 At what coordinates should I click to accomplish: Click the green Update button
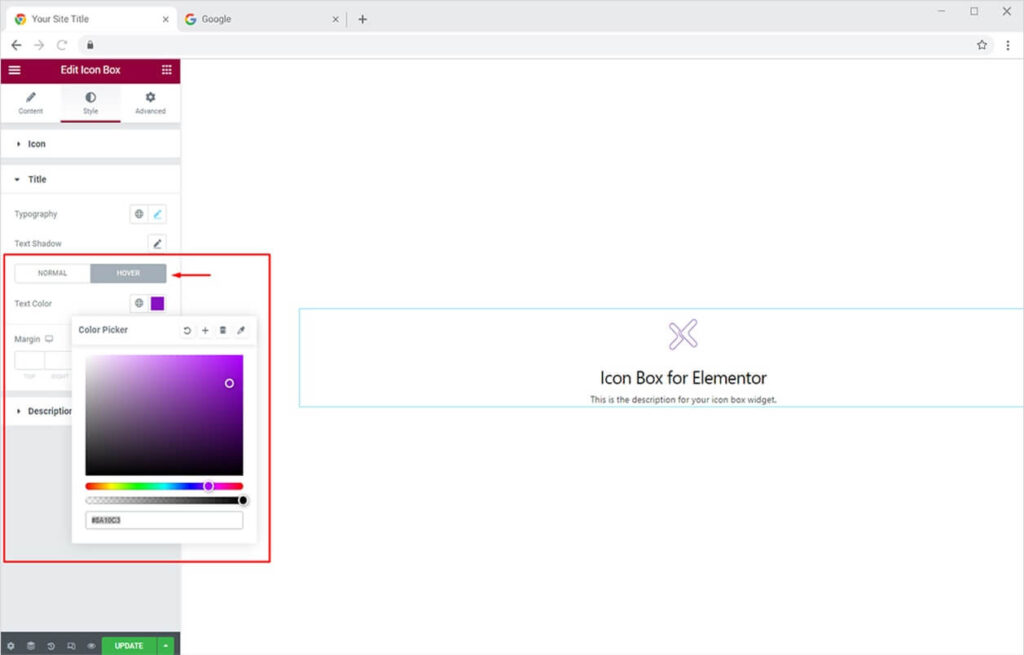[129, 646]
